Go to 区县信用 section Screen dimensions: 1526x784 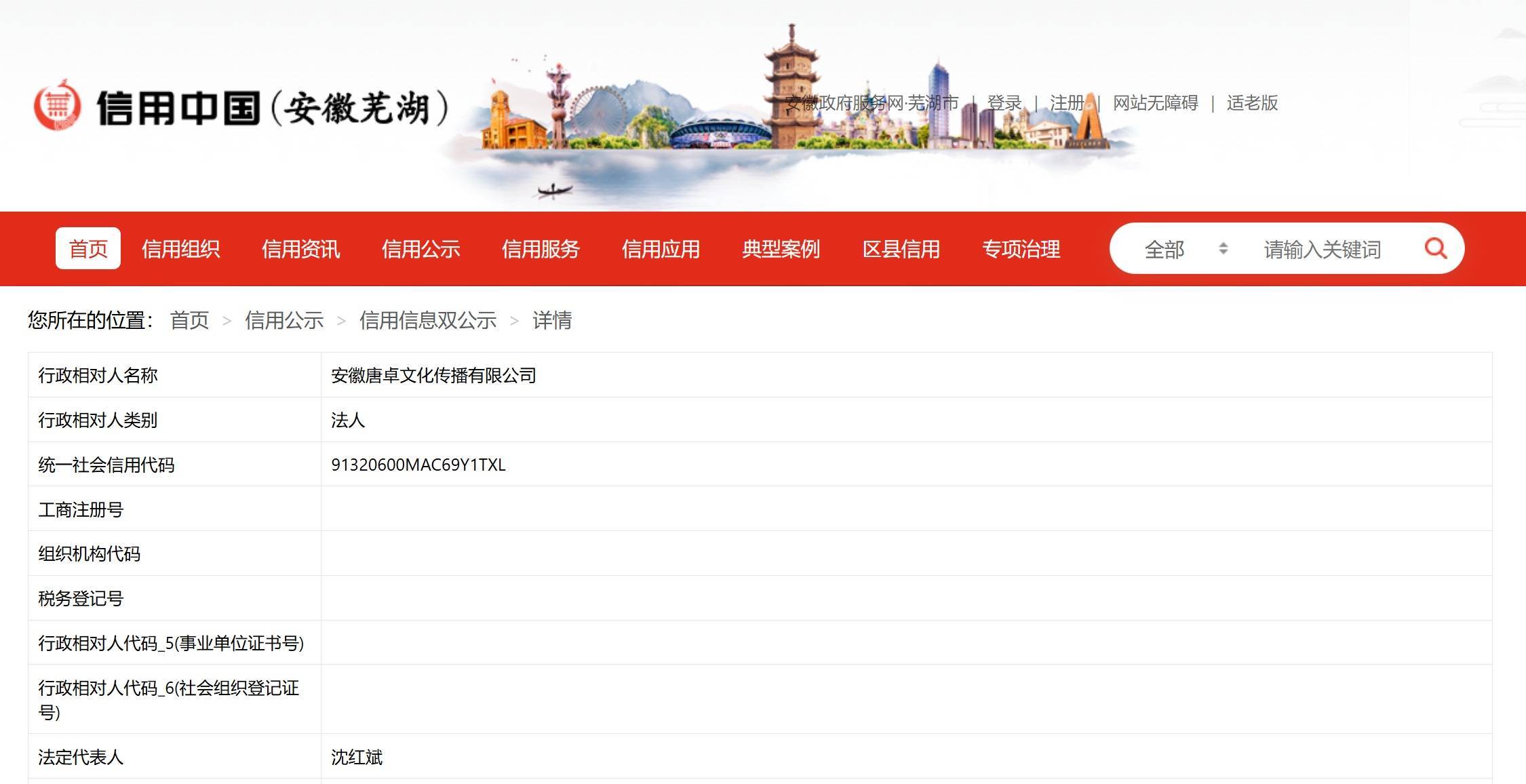pos(901,249)
